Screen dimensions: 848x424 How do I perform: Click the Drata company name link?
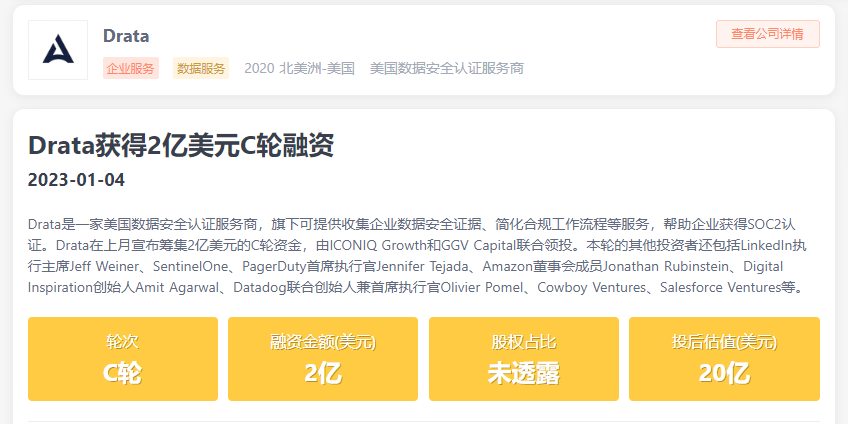click(126, 36)
